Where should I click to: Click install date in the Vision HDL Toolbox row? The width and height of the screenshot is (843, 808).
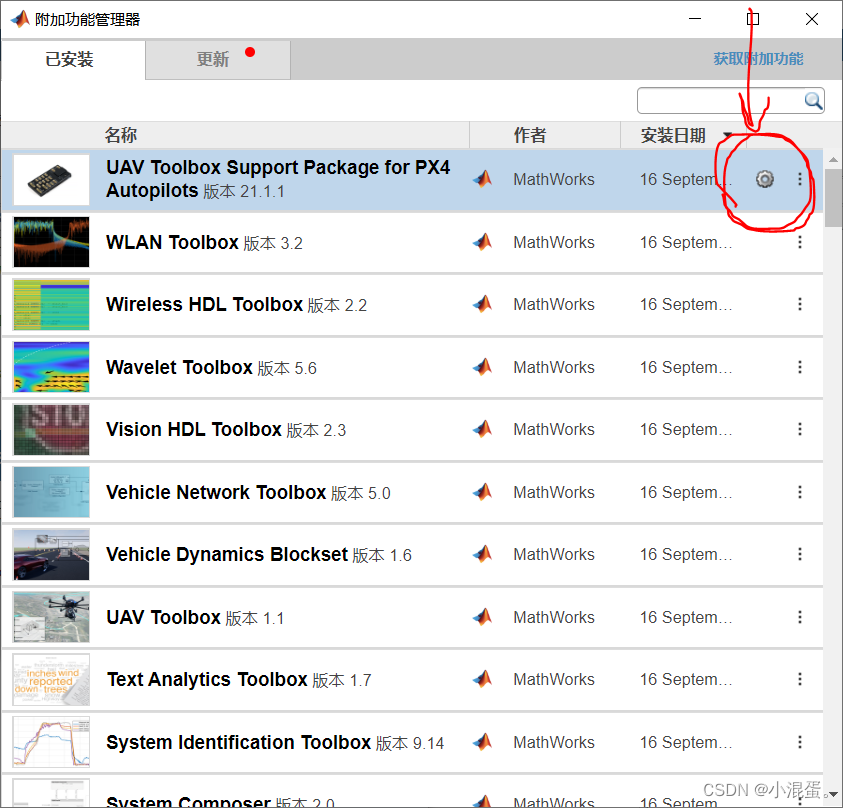click(685, 429)
